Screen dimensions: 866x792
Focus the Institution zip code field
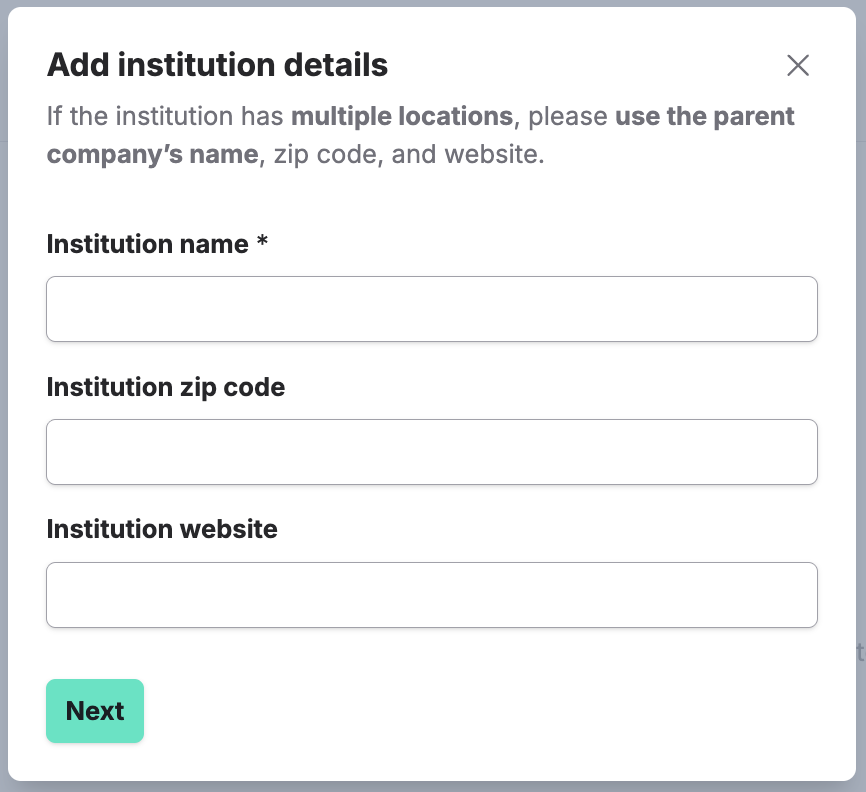point(432,452)
